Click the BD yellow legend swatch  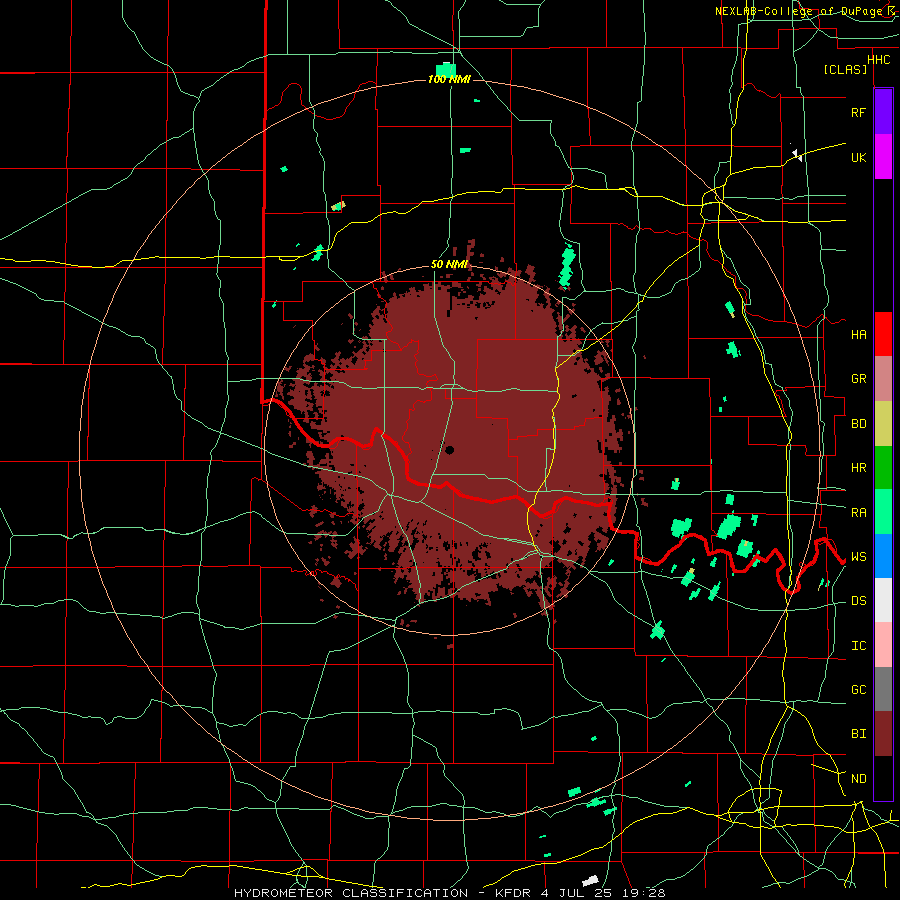click(883, 424)
